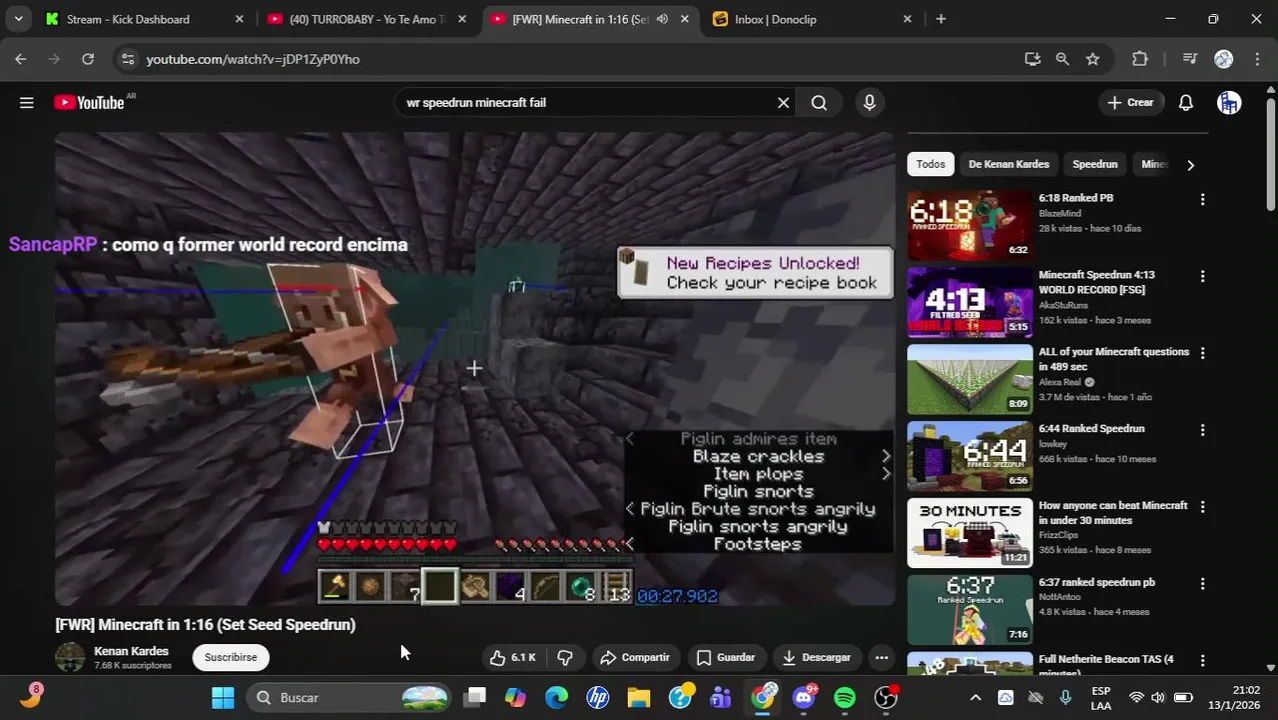This screenshot has height=720, width=1278.
Task: Open Chrome profile avatar
Action: pos(1223,59)
